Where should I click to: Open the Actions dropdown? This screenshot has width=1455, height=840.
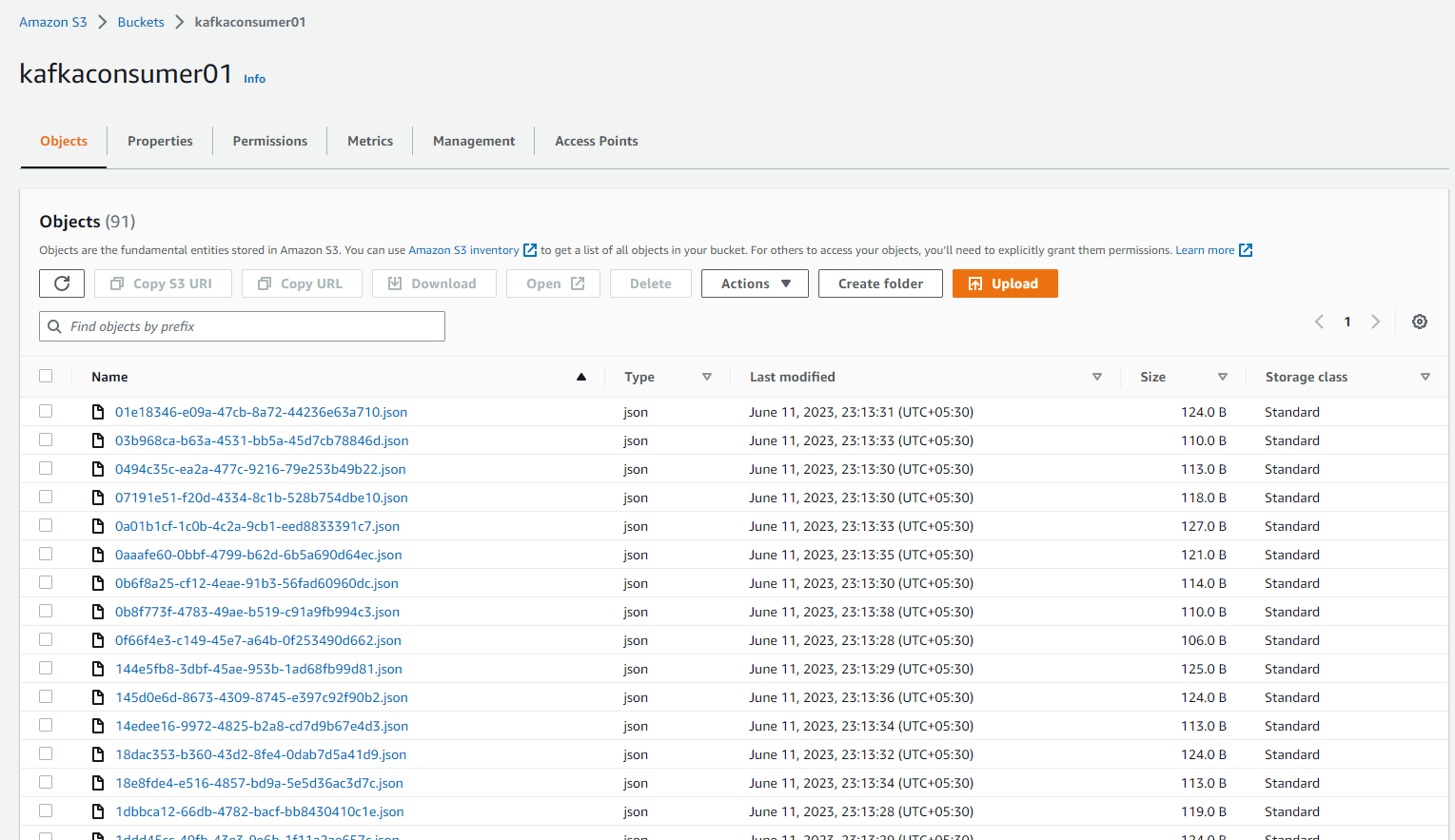click(x=754, y=283)
